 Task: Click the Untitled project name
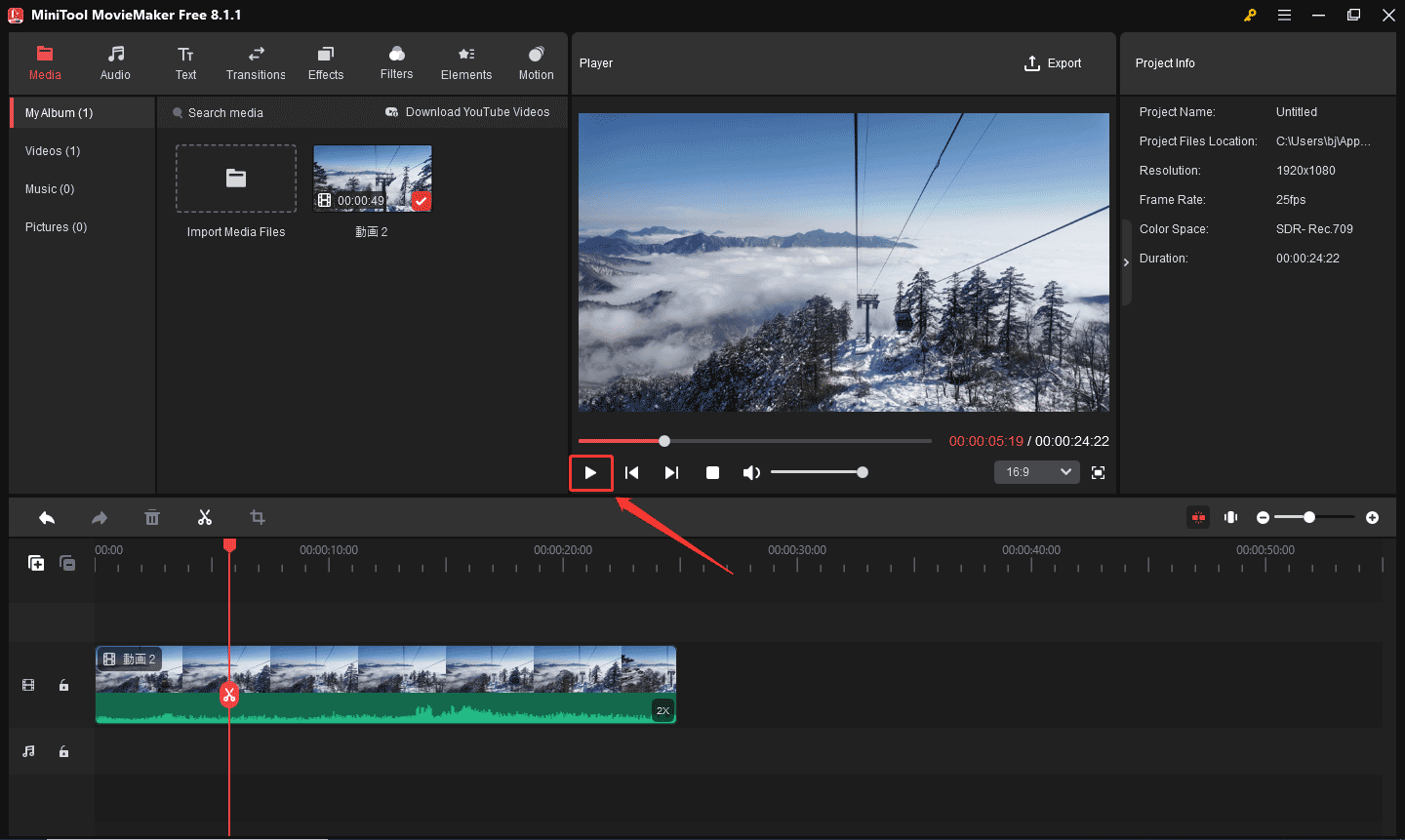point(1297,112)
